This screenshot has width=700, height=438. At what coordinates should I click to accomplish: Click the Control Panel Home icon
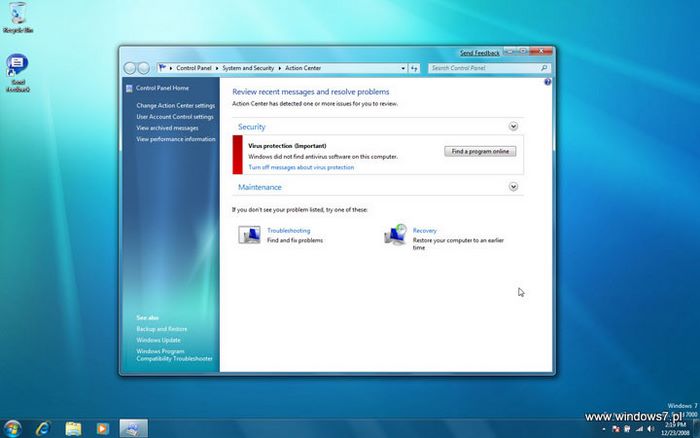point(129,88)
